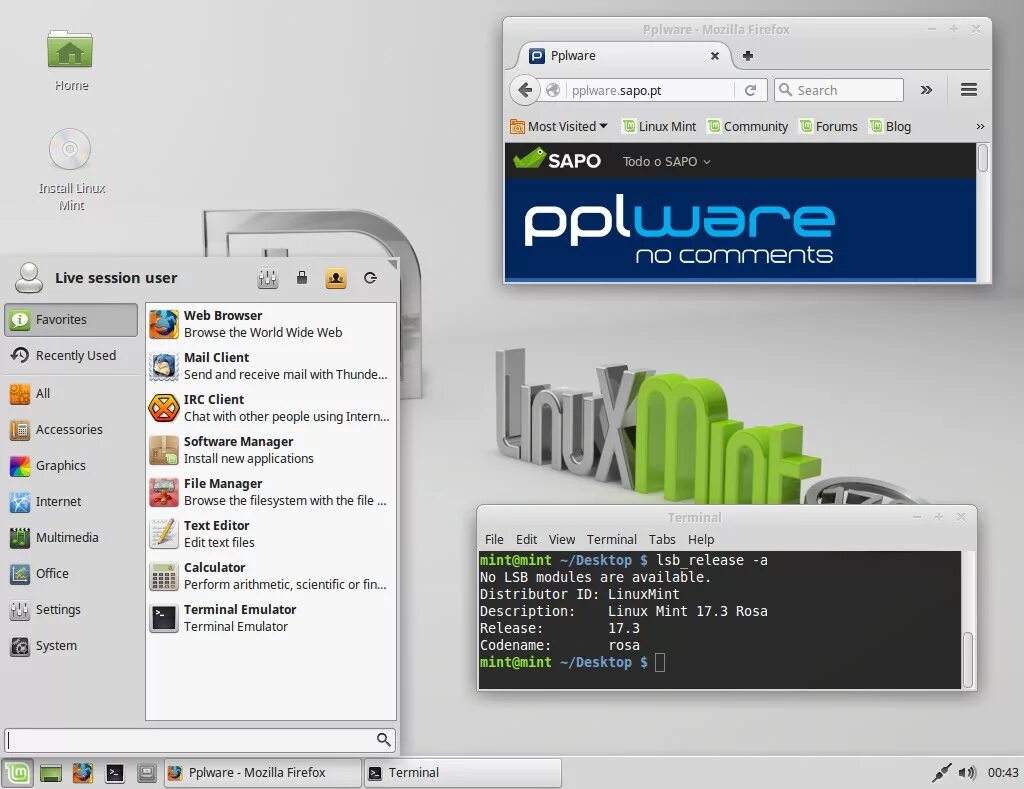Click the Linux Mint menu button on the panel
1024x789 pixels.
click(x=18, y=773)
